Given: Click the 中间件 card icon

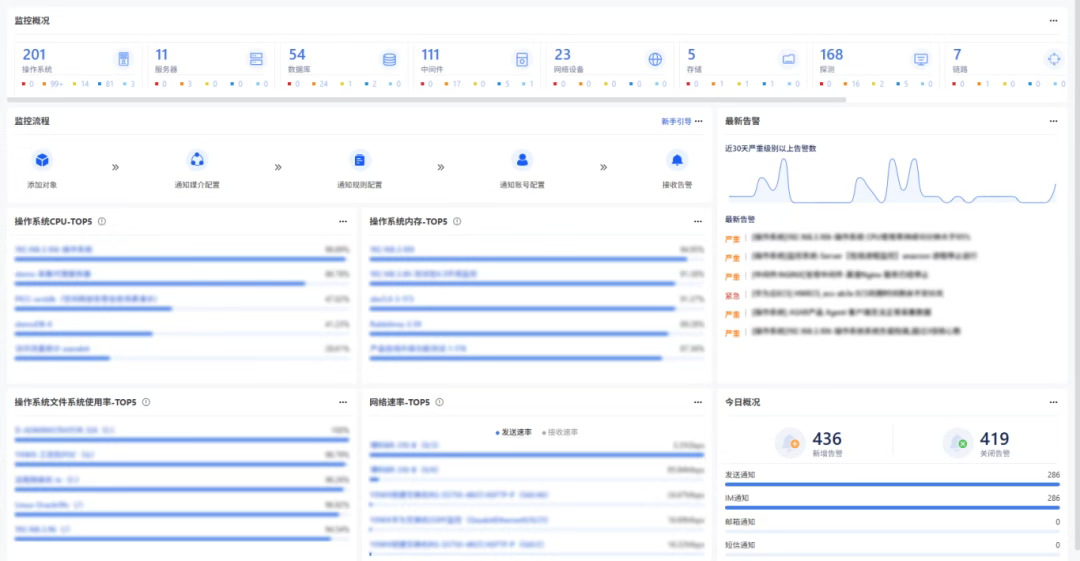Looking at the screenshot, I should [x=522, y=59].
